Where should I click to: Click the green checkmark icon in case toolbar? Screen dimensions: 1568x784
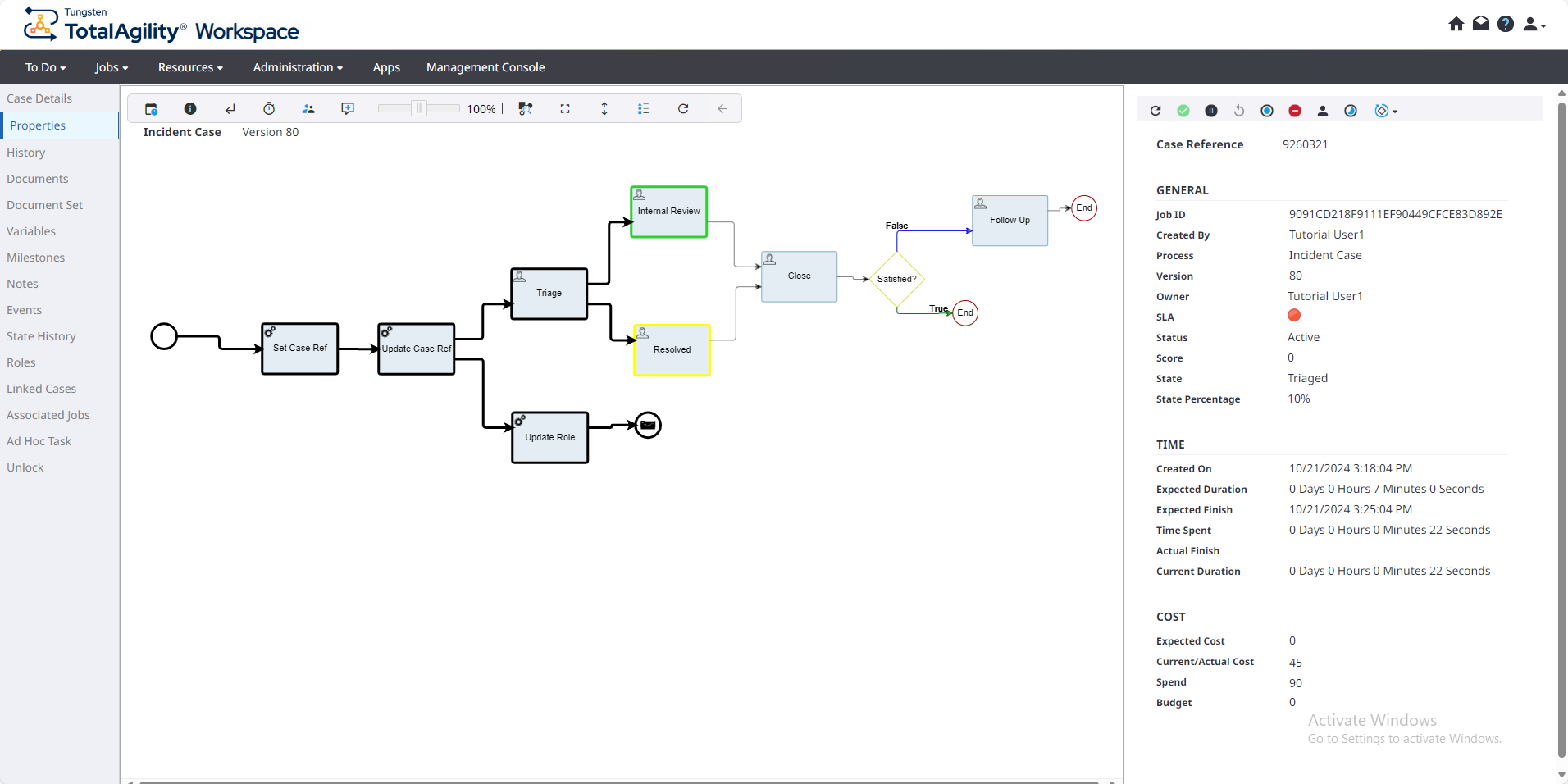point(1183,111)
